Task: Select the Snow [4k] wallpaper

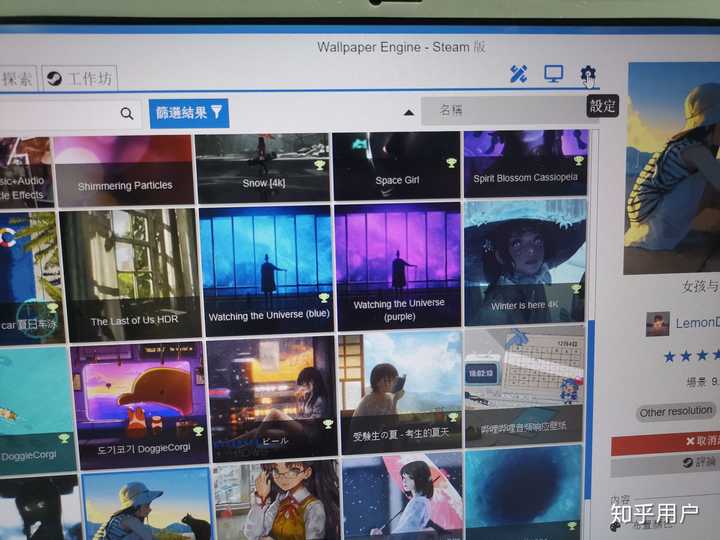Action: (x=263, y=168)
